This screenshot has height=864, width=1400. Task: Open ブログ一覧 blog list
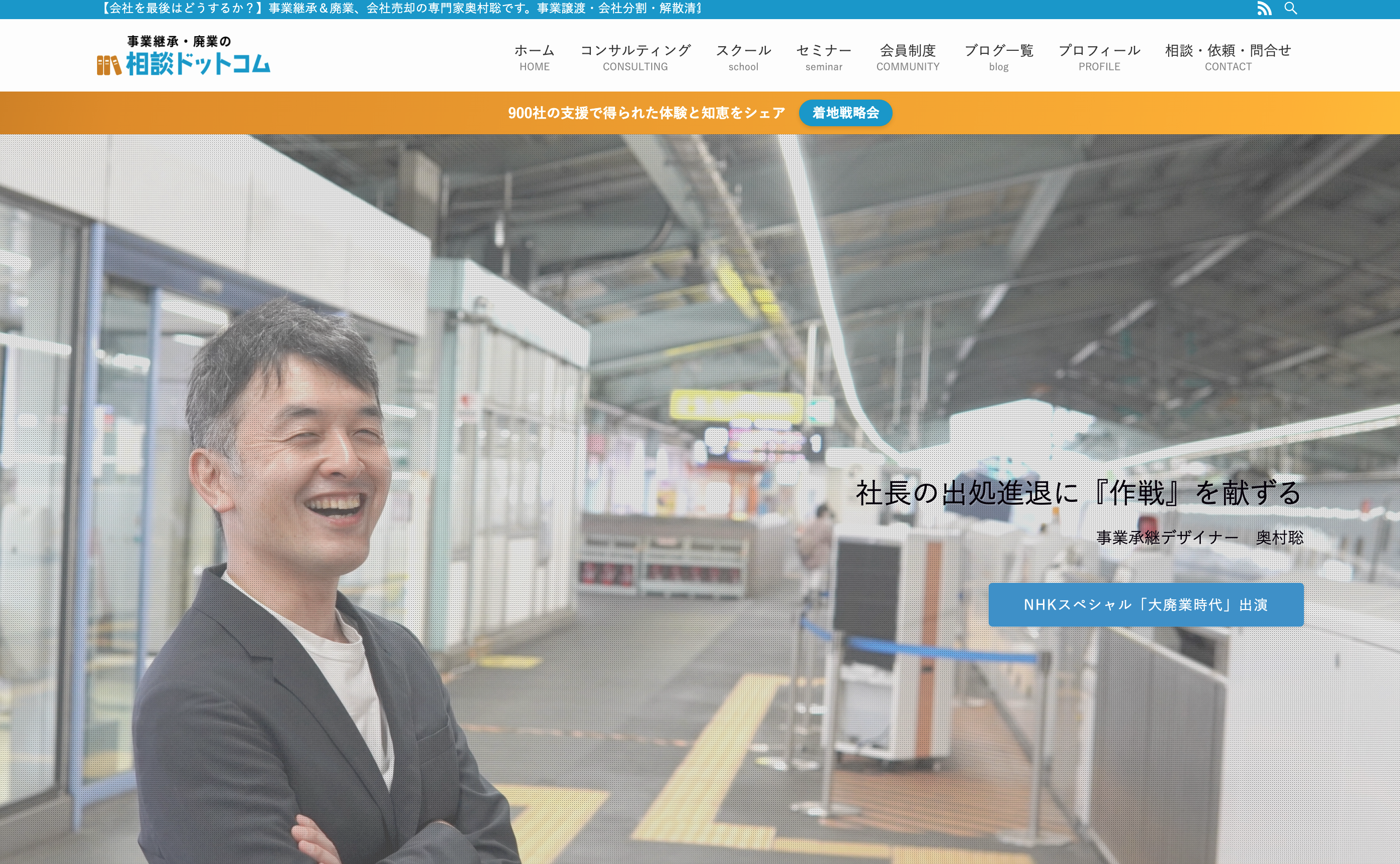pyautogui.click(x=998, y=57)
